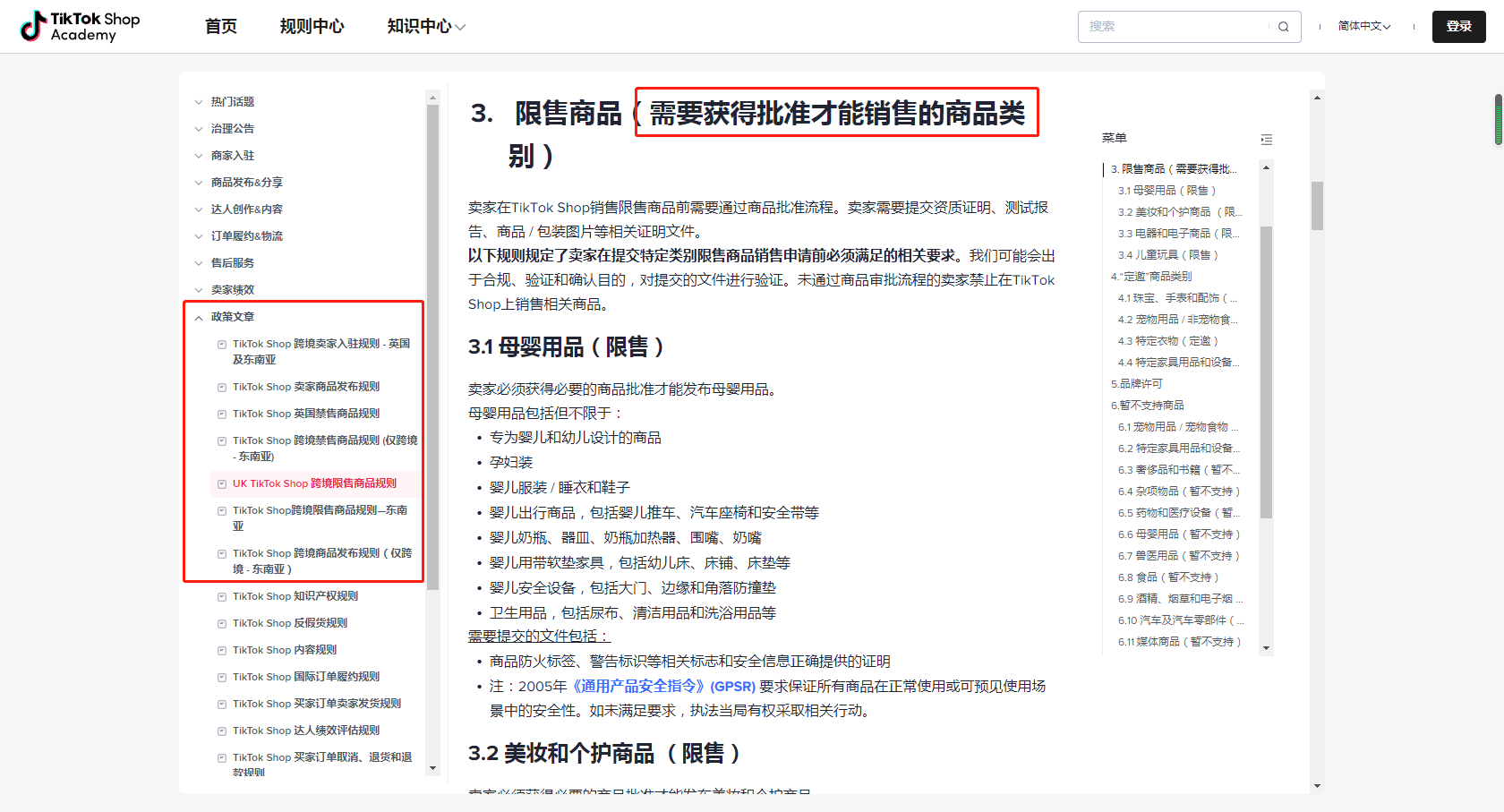
Task: Open TikTok Shop 国际订单履约规则 article
Action: 306,678
